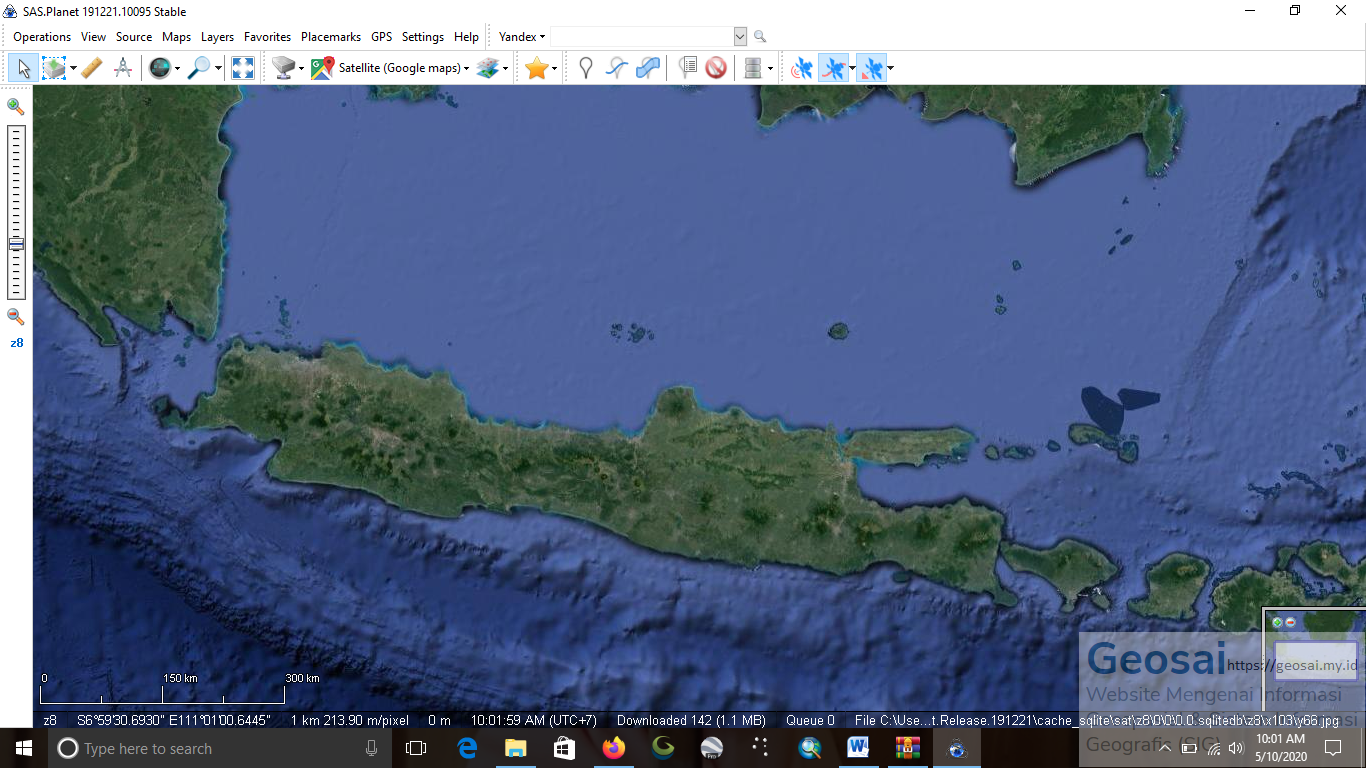This screenshot has height=768, width=1366.
Task: Open the Operations menu
Action: pos(42,37)
